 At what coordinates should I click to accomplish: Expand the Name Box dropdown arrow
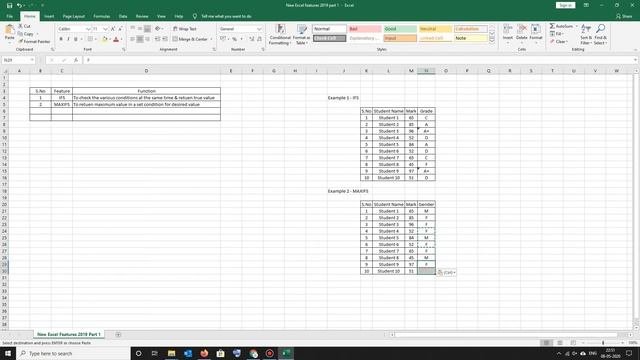point(32,60)
